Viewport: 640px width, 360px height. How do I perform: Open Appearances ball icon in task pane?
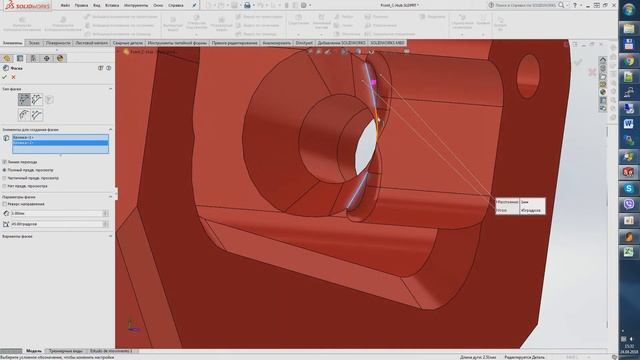tap(603, 92)
